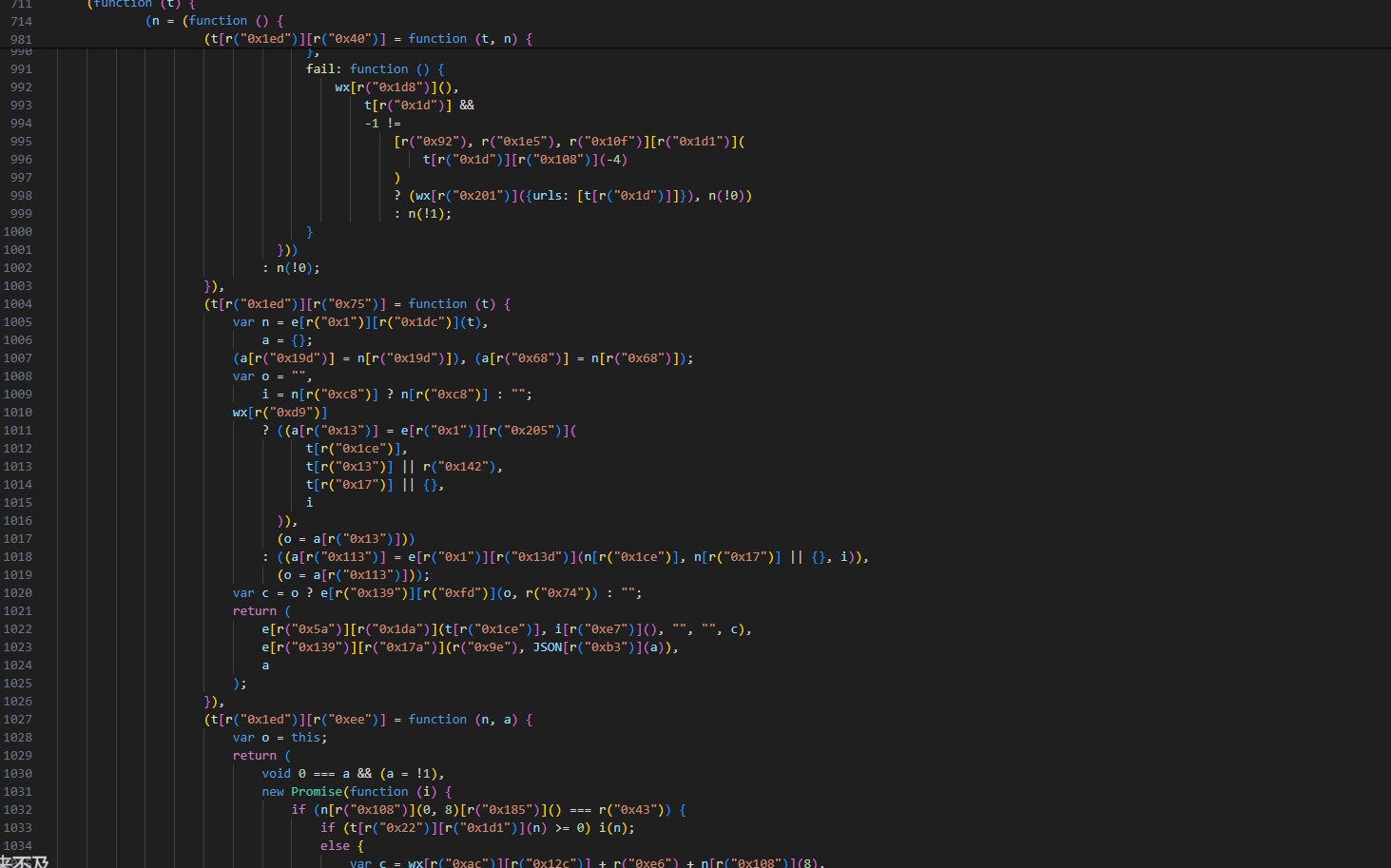Select line number 1021 in the gutter

click(17, 611)
